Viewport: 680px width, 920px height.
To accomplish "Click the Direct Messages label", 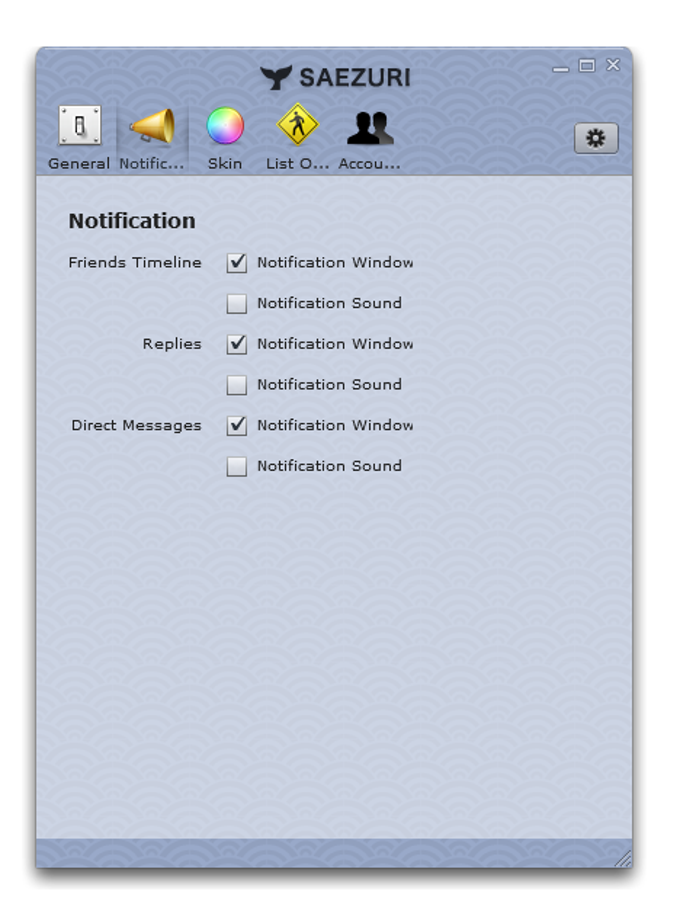I will [x=136, y=425].
